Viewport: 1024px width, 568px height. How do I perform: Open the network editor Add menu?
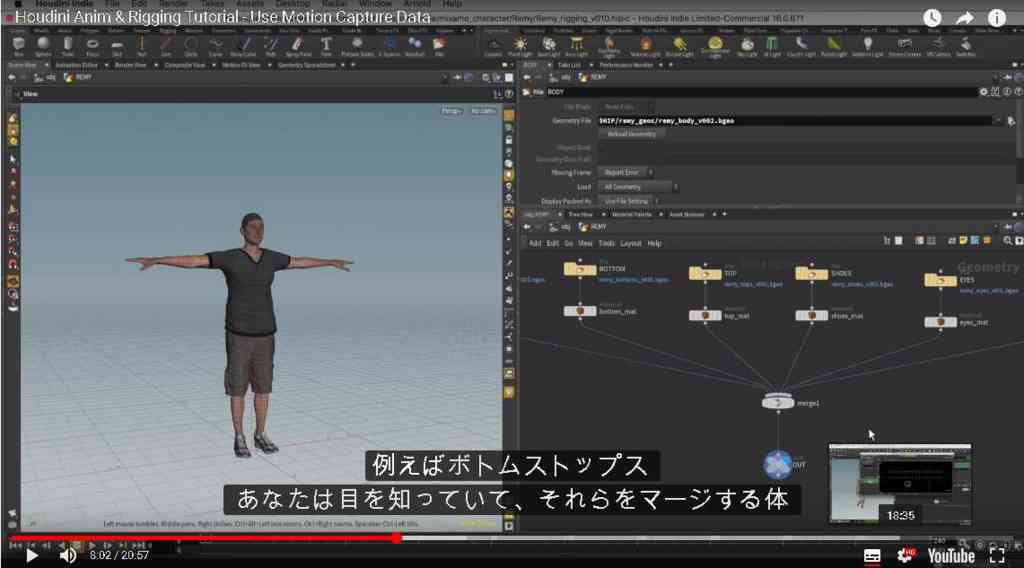pyautogui.click(x=535, y=244)
